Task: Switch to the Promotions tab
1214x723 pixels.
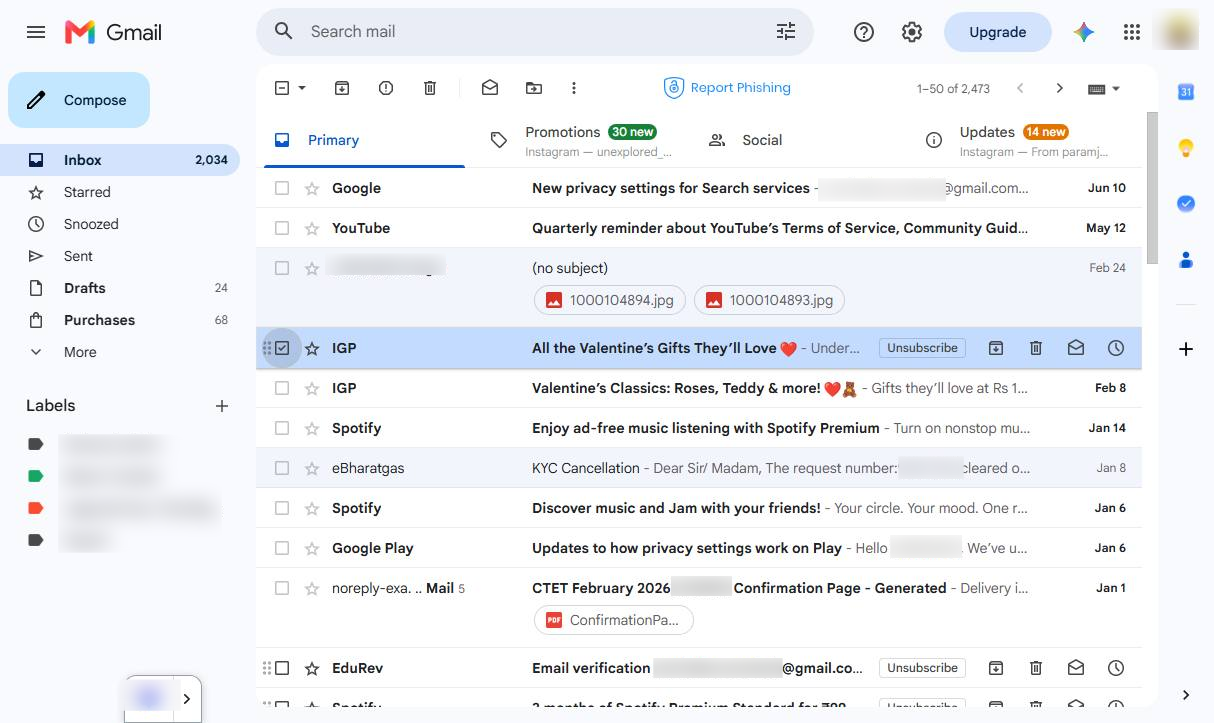Action: point(581,140)
